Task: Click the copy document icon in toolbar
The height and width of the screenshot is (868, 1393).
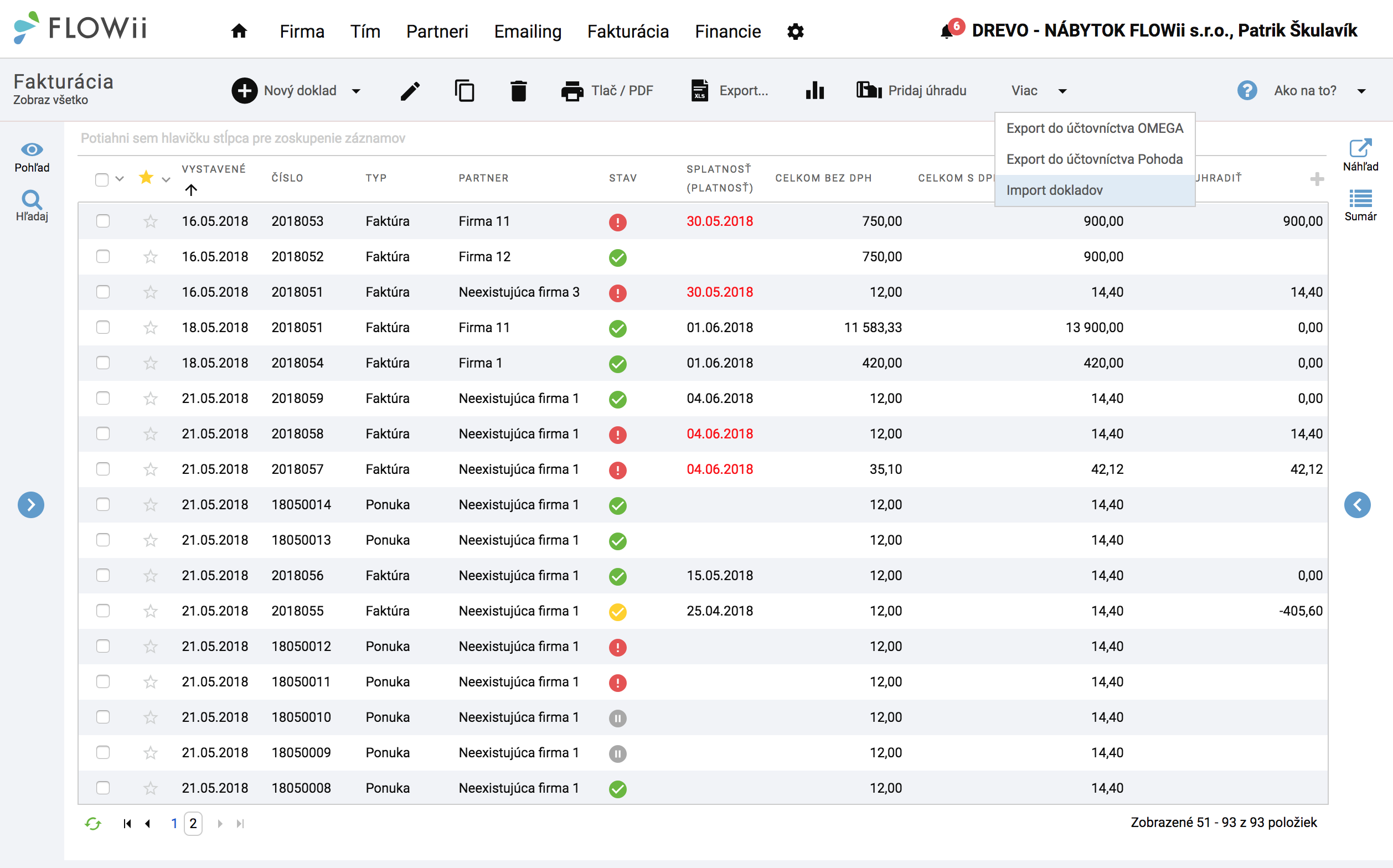Action: [464, 91]
